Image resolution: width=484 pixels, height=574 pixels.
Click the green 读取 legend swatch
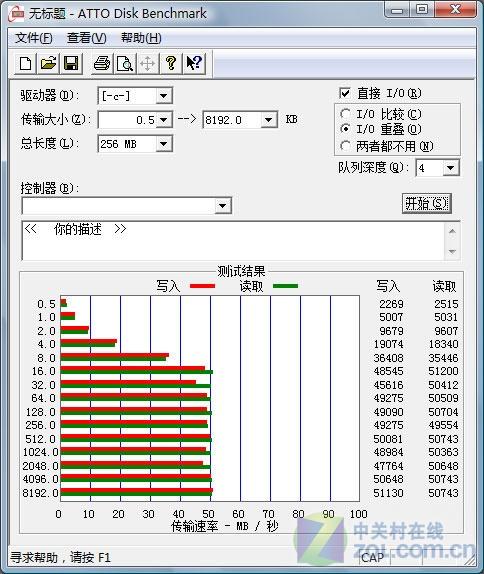click(286, 286)
